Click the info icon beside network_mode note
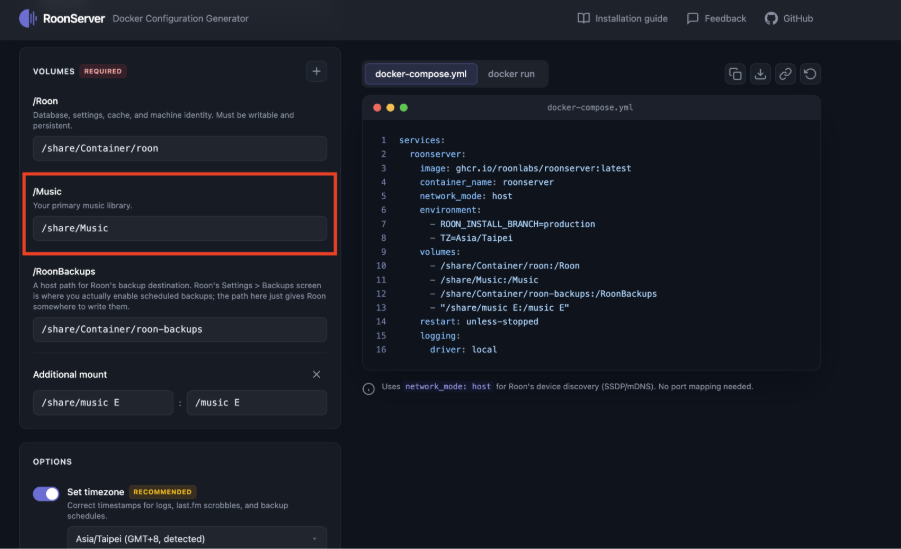 click(x=368, y=389)
